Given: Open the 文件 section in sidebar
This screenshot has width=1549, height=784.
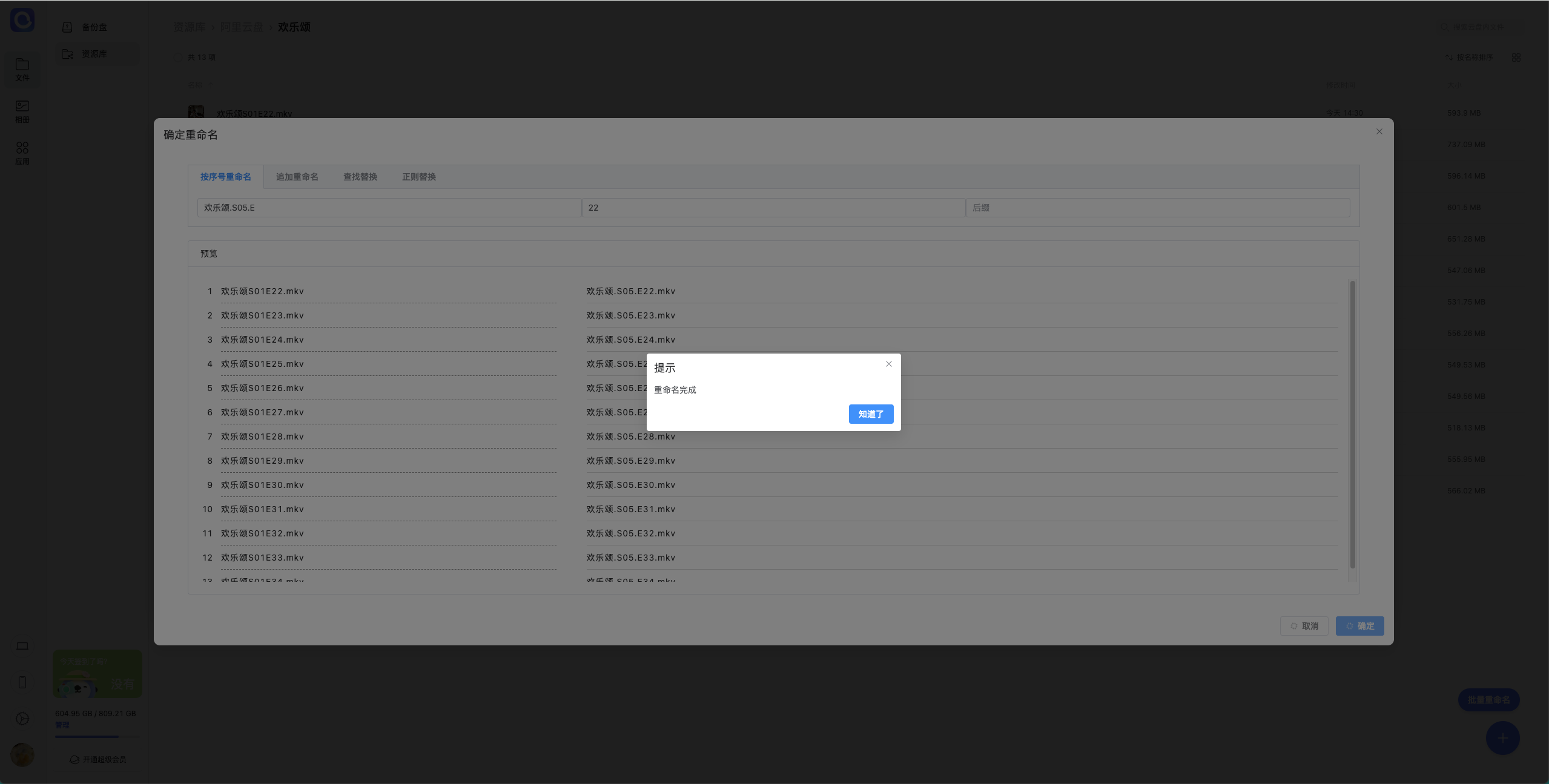Looking at the screenshot, I should 22,69.
